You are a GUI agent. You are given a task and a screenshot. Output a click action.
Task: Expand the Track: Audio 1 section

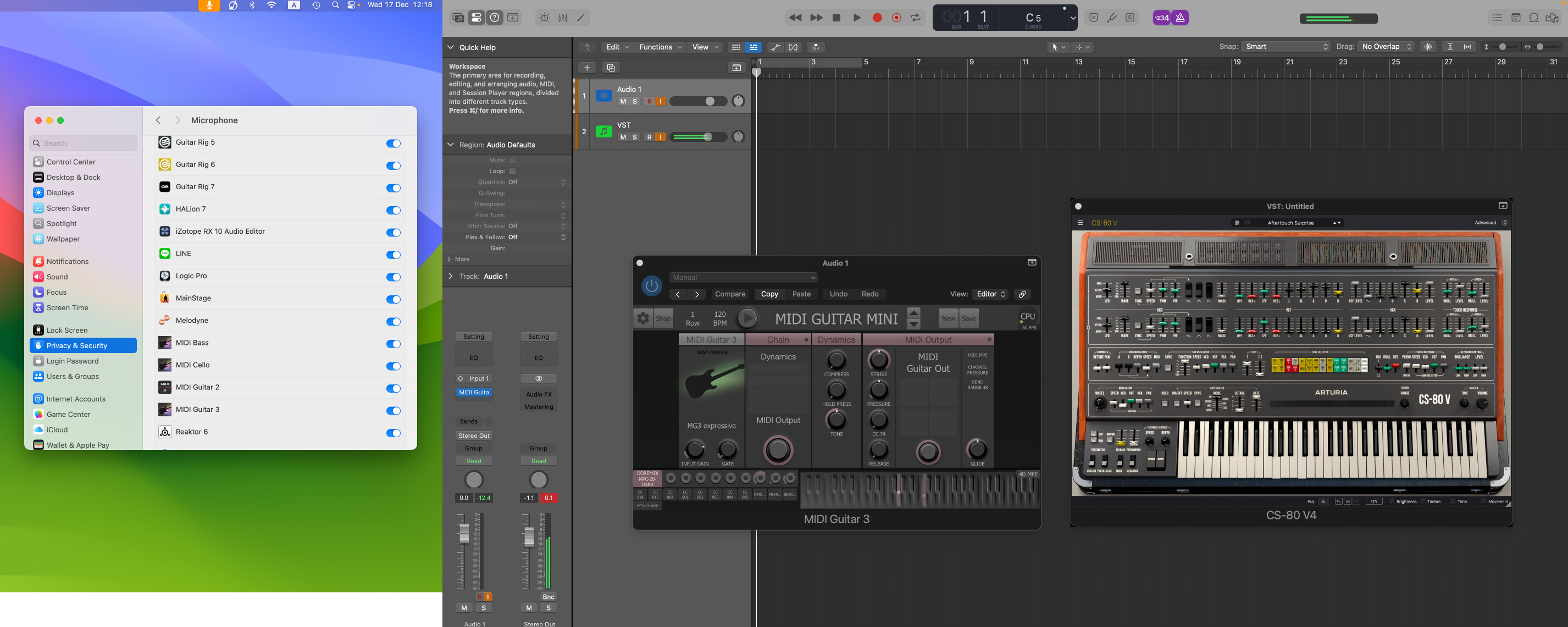[x=451, y=276]
